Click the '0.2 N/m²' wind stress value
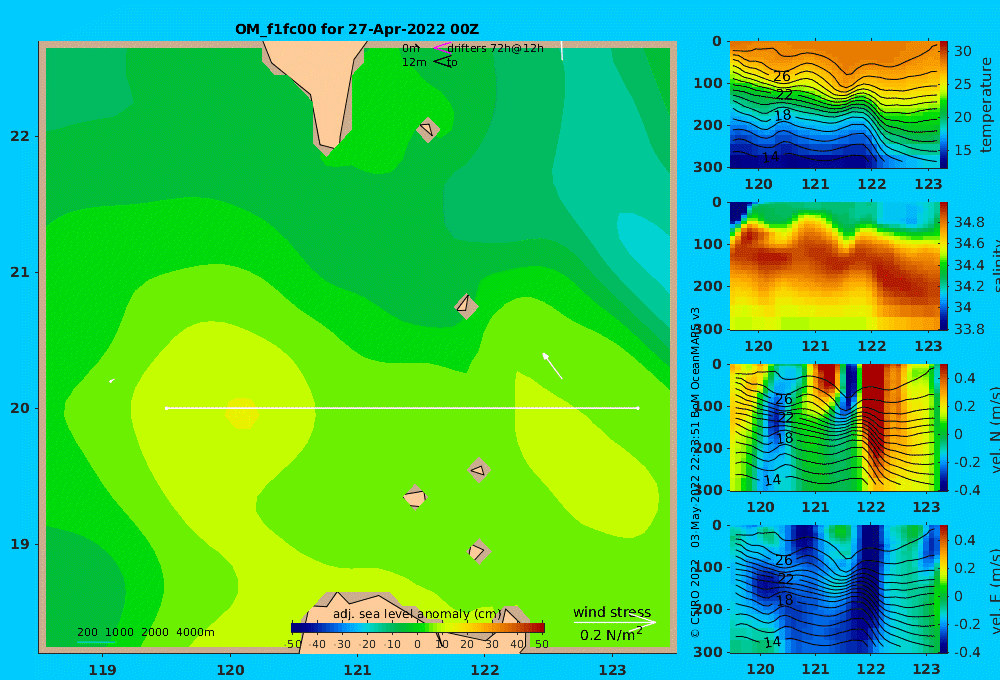 click(x=611, y=635)
